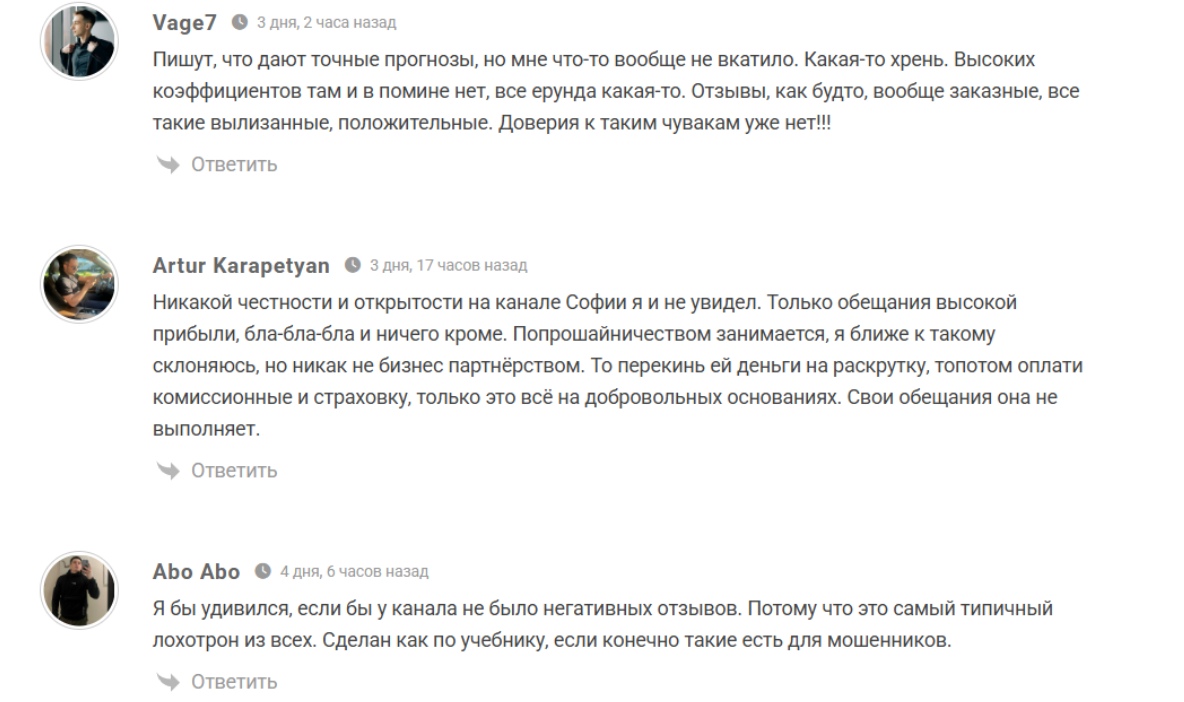Viewport: 1184px width, 702px height.
Task: Click the clock icon beside Vage7's name
Action: 240,22
